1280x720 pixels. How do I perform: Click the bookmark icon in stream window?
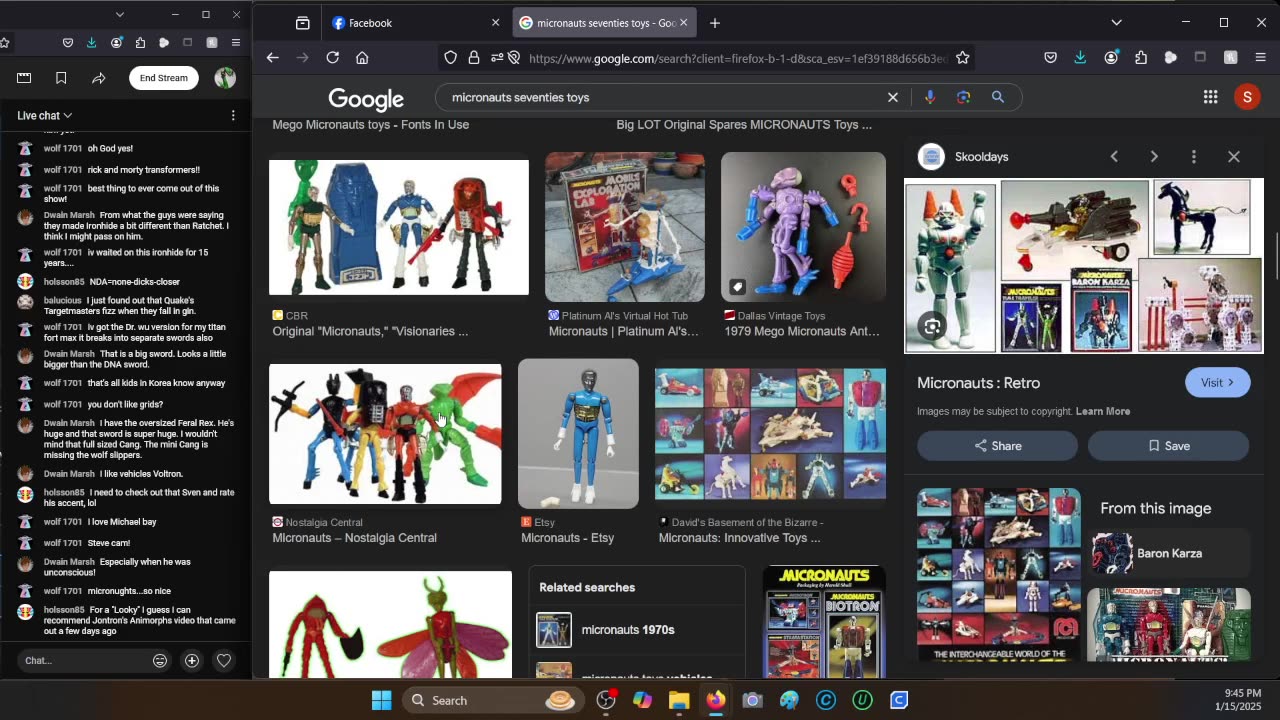click(x=61, y=78)
